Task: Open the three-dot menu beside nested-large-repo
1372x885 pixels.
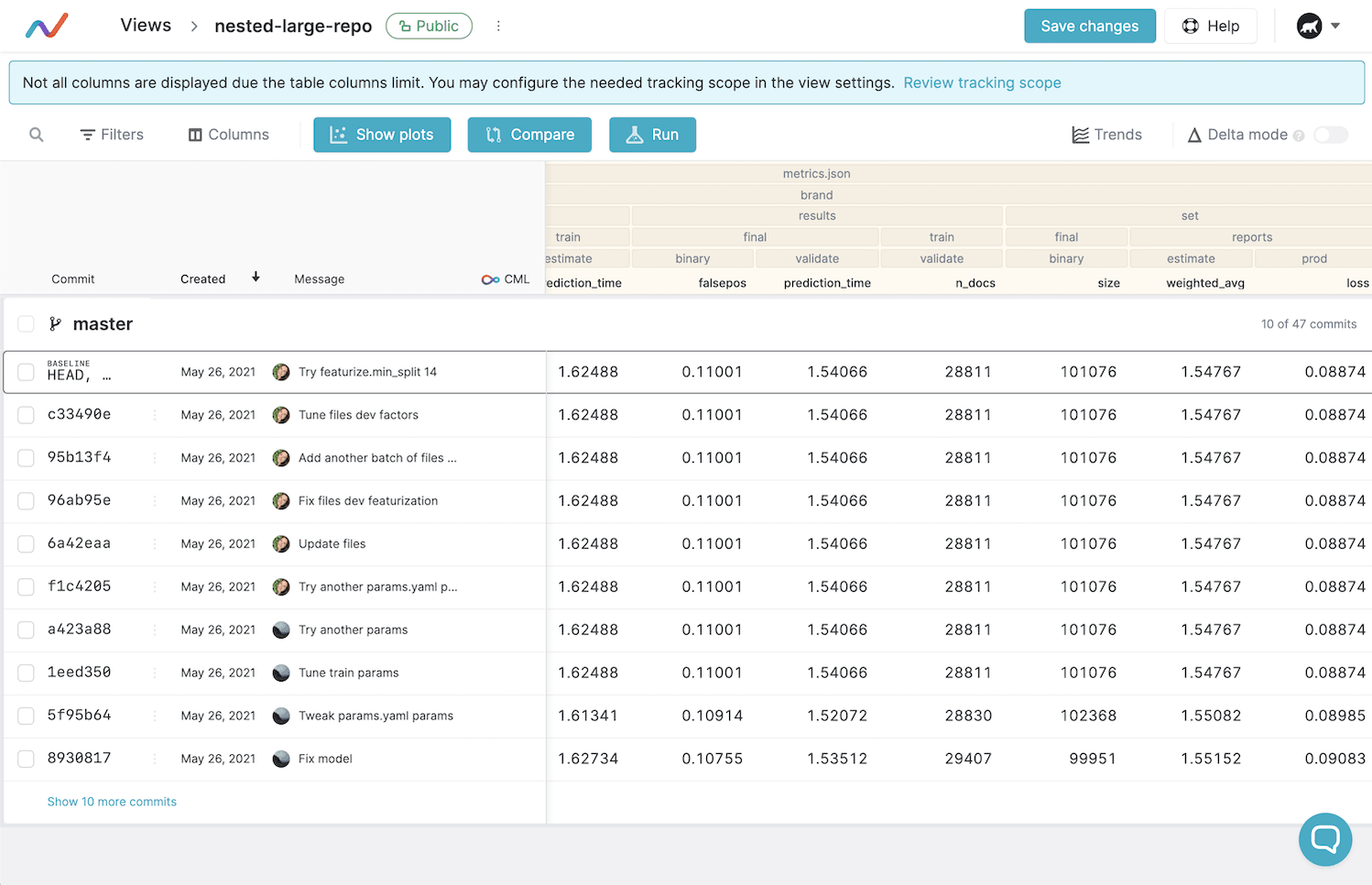Action: pos(498,26)
